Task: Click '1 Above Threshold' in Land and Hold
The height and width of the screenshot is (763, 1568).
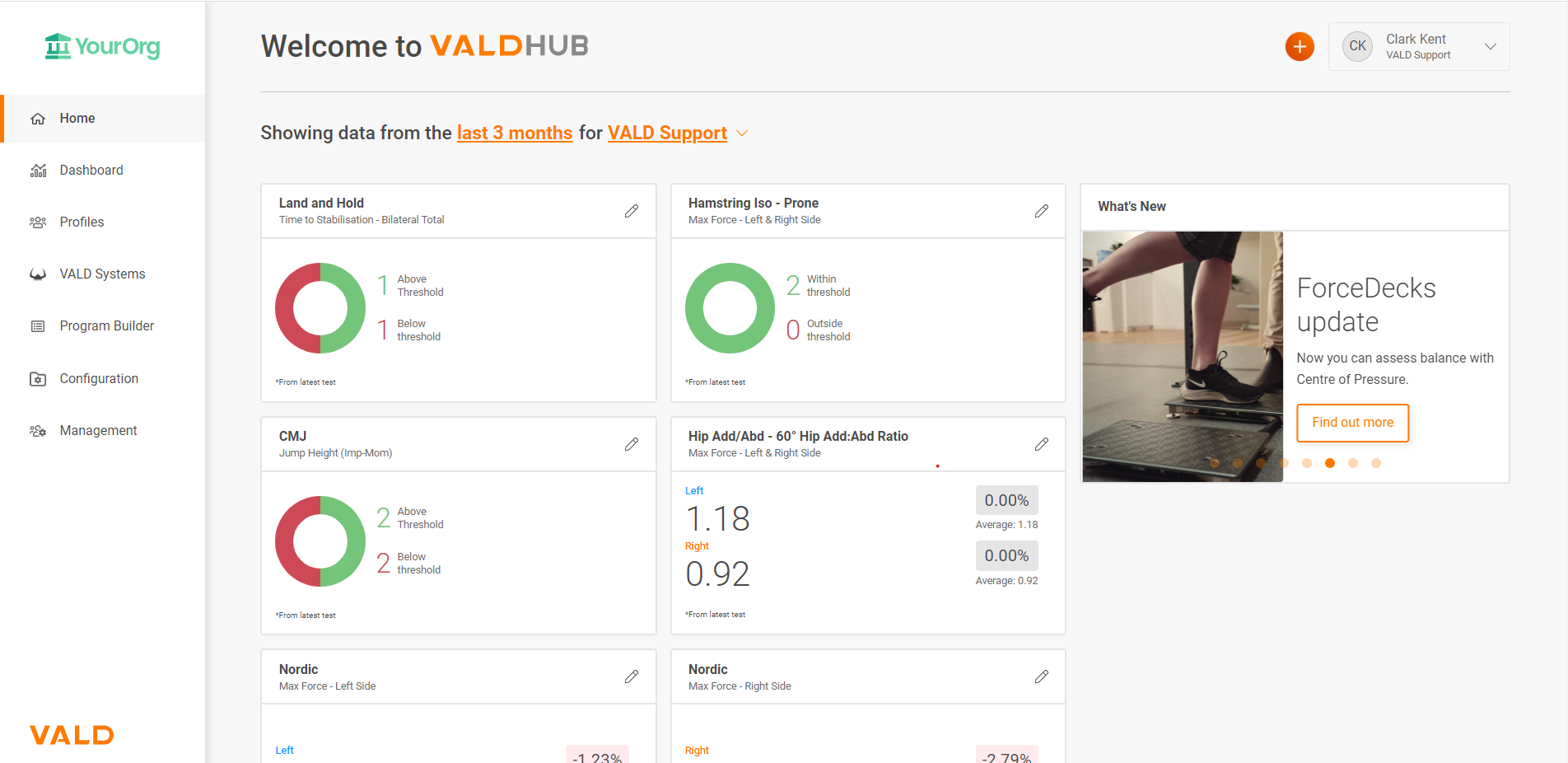Action: coord(410,286)
